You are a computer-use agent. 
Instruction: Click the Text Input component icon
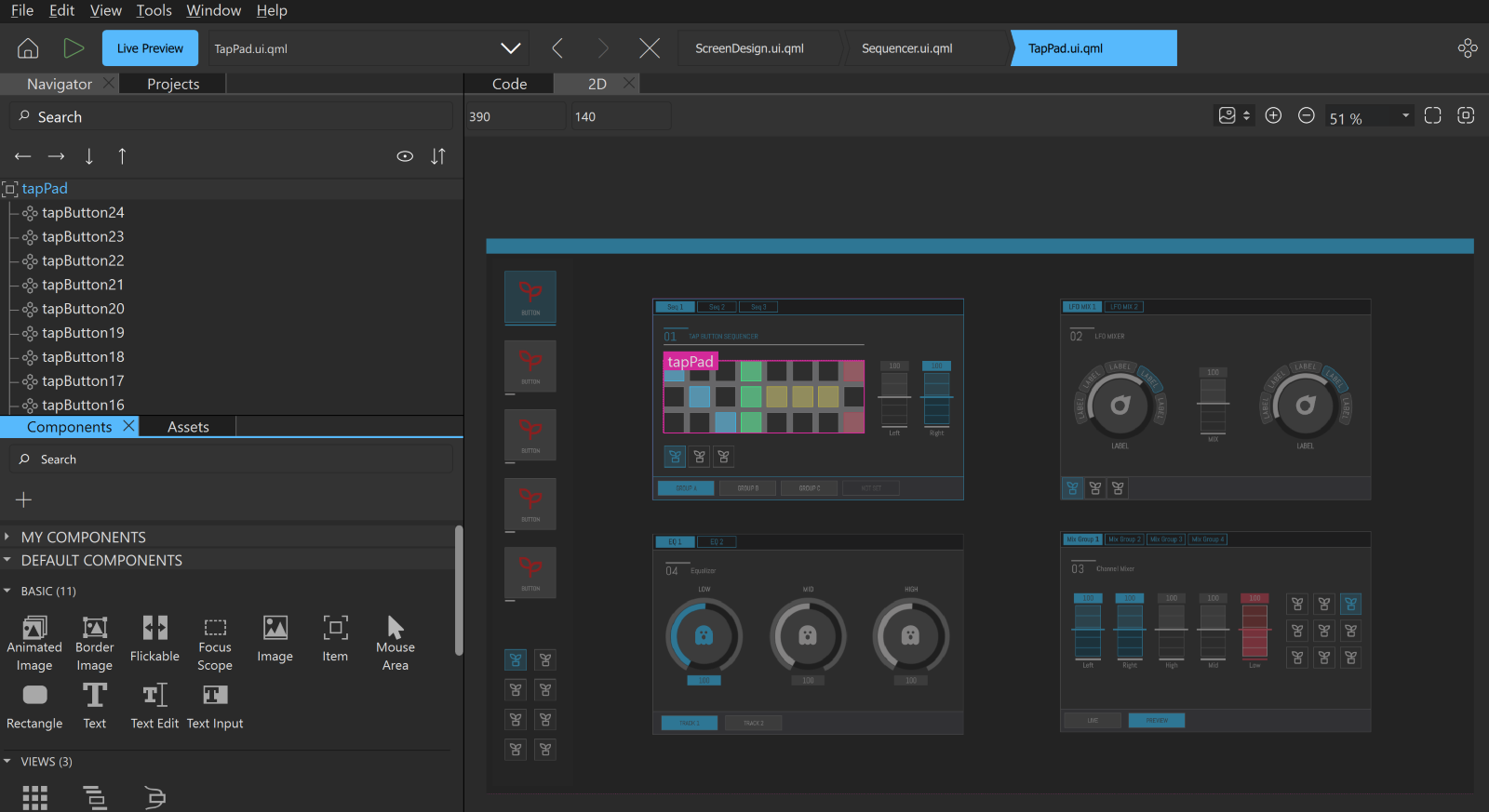coord(215,696)
